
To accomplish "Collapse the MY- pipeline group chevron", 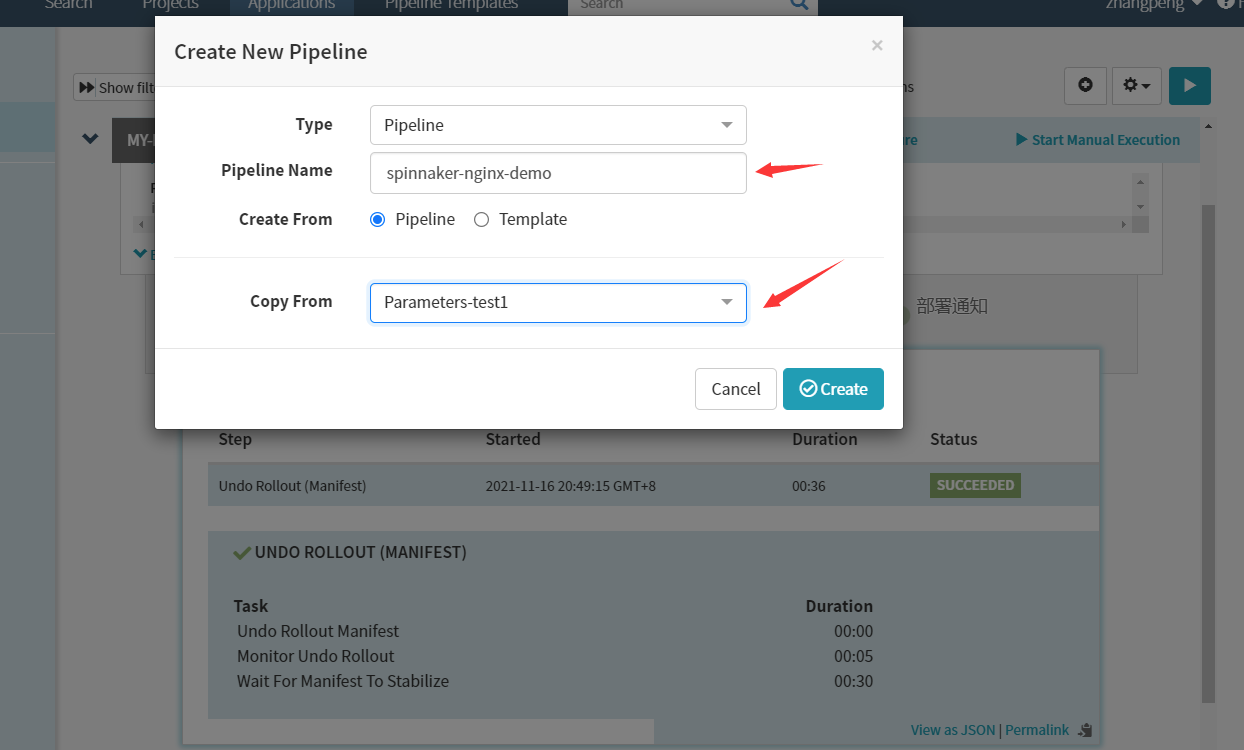I will point(91,140).
